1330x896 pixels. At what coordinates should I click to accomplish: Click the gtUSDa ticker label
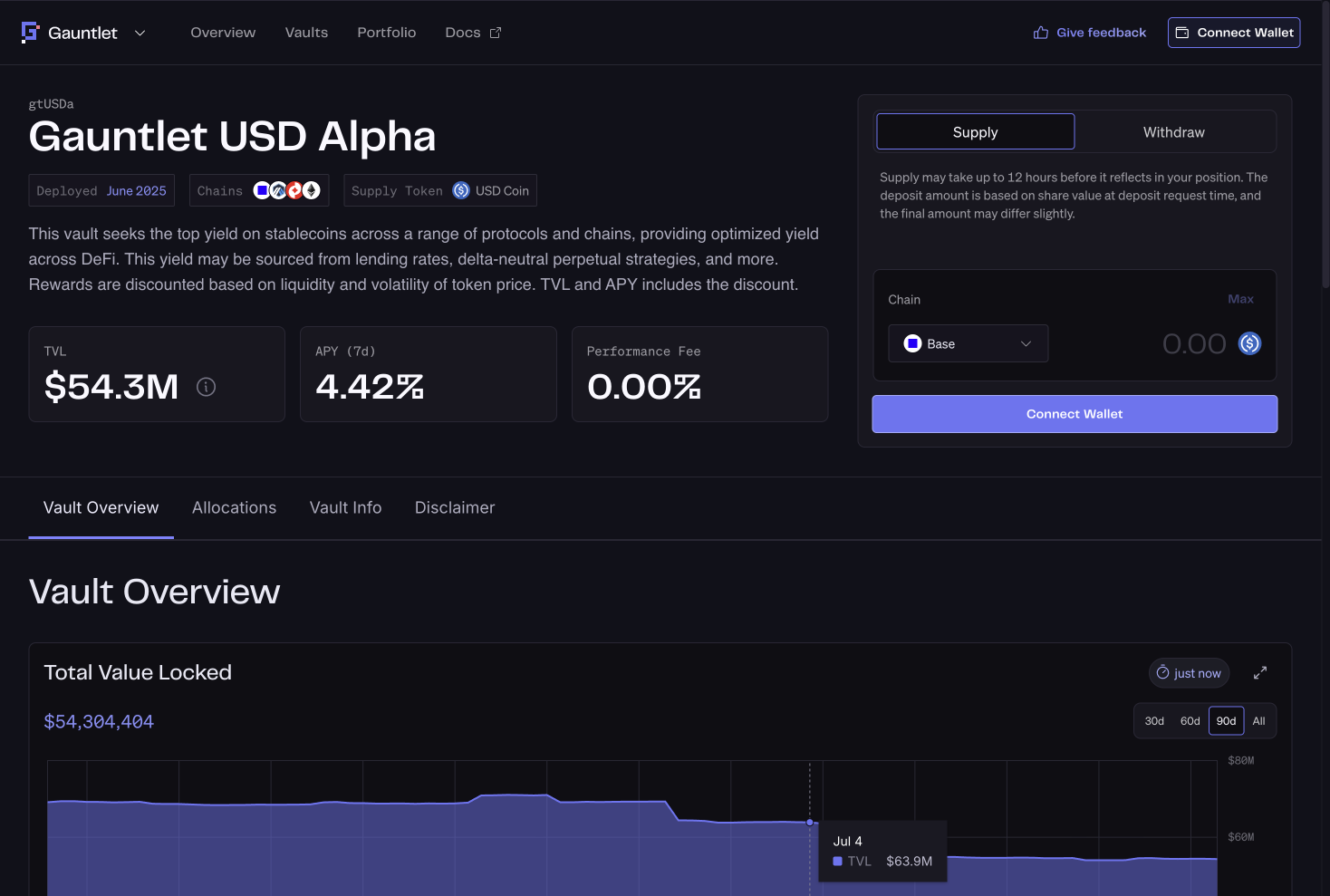(x=52, y=104)
